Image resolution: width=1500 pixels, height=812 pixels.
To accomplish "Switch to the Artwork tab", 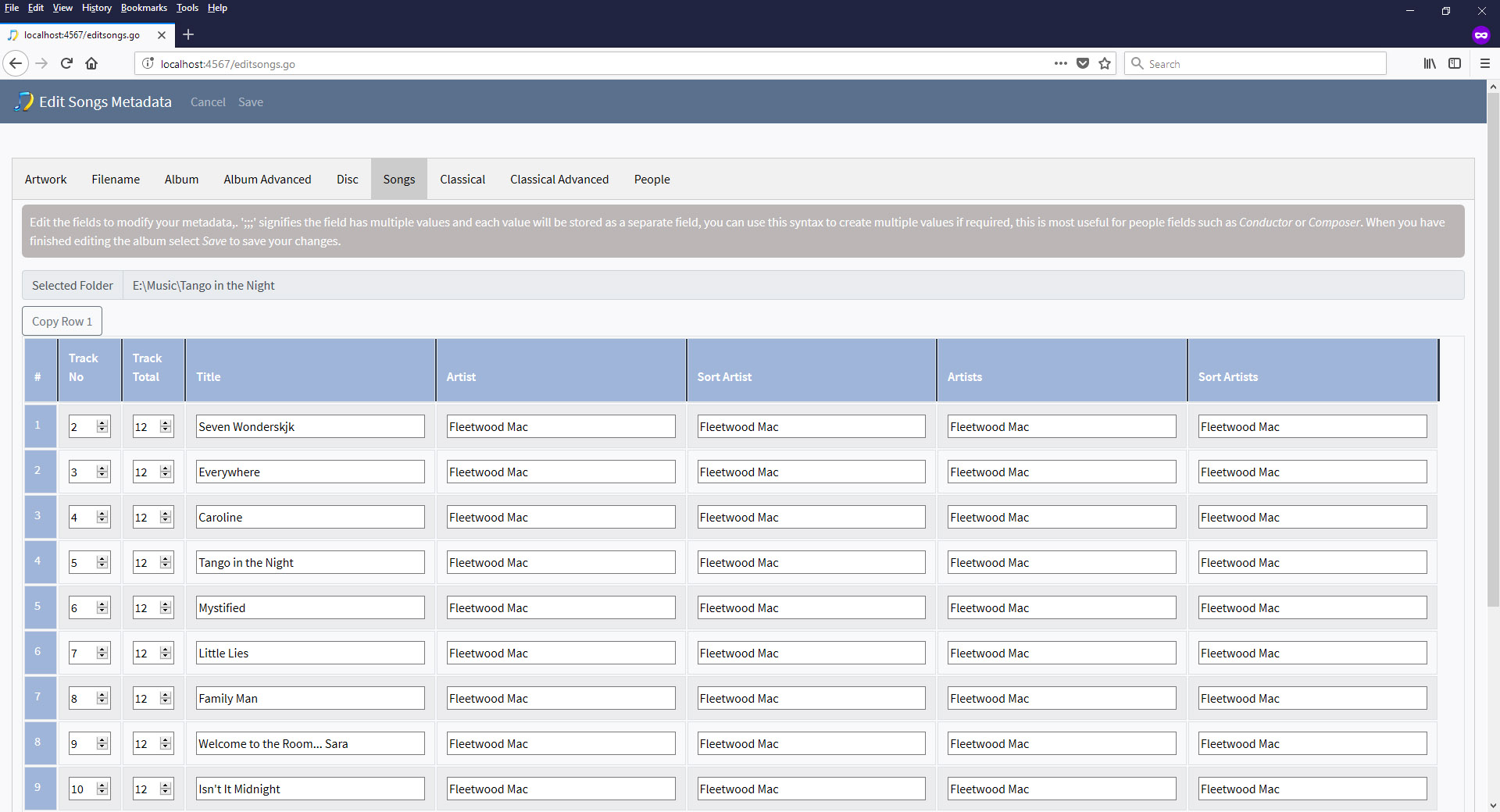I will click(x=46, y=180).
